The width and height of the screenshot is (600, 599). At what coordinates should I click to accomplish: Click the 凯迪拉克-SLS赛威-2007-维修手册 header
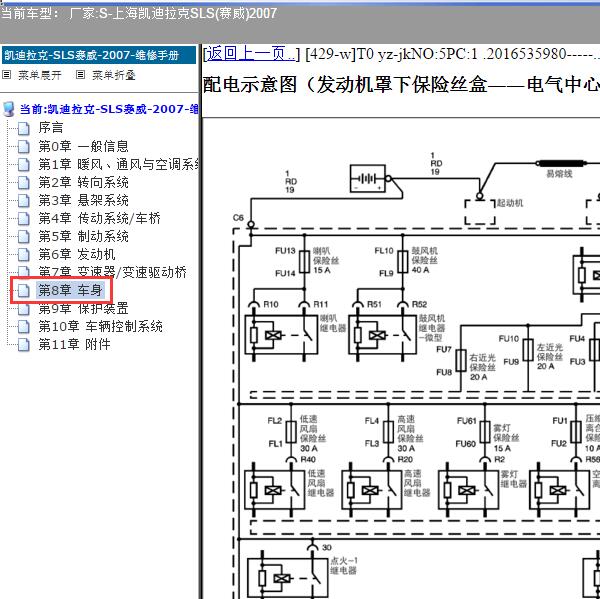[x=99, y=55]
